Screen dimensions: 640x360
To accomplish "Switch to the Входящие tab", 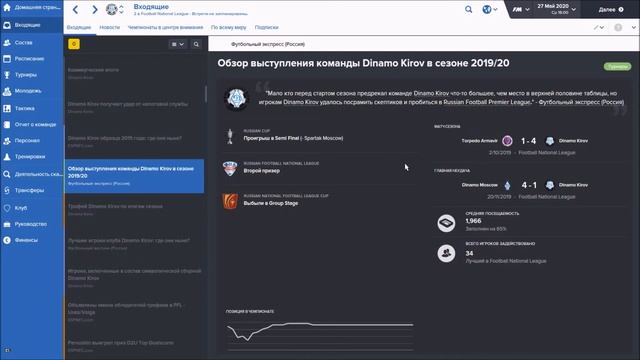I will pos(79,27).
